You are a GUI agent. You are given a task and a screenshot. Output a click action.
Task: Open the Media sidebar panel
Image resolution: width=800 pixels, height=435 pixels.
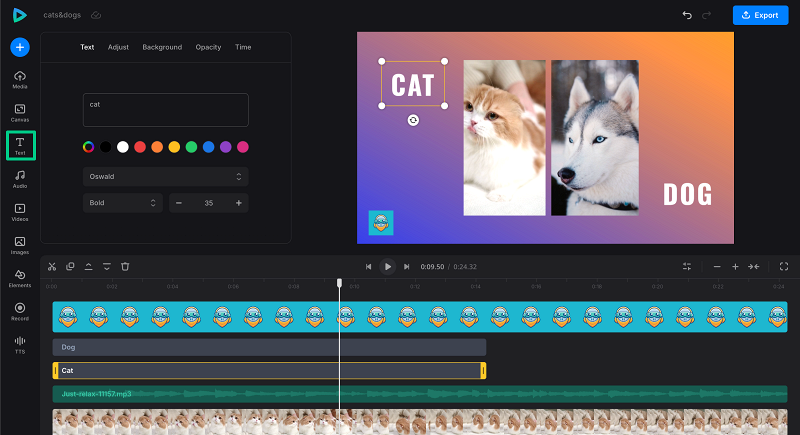coord(20,80)
